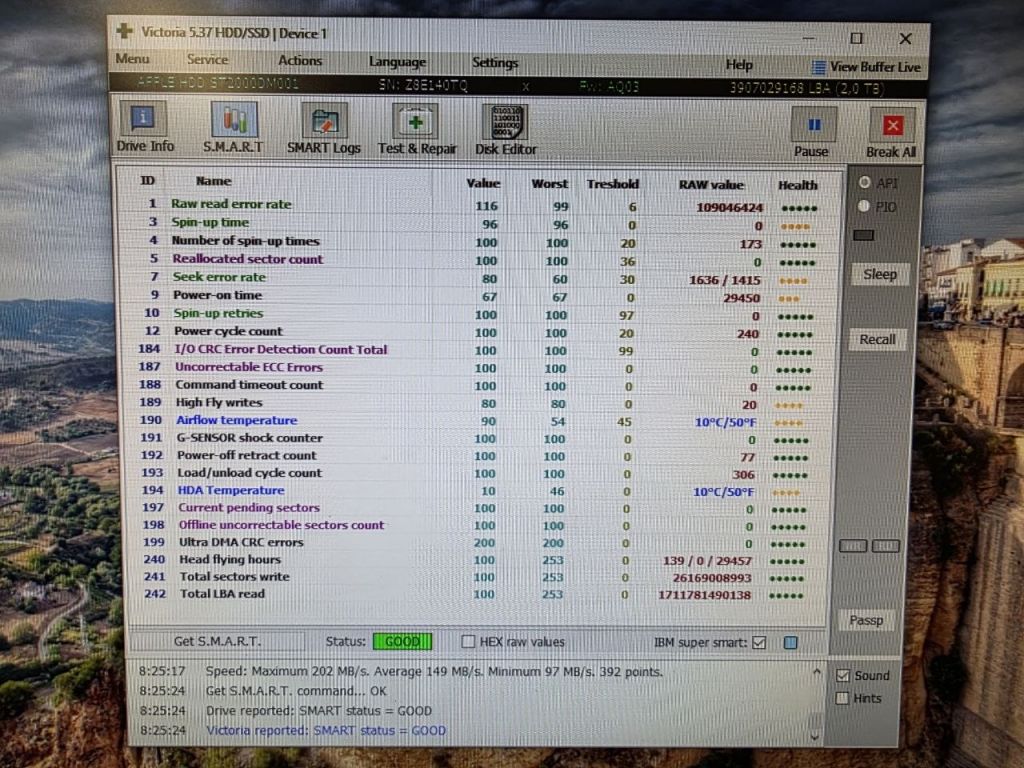The height and width of the screenshot is (768, 1024).
Task: Launch the Disk Editor
Action: tap(505, 131)
